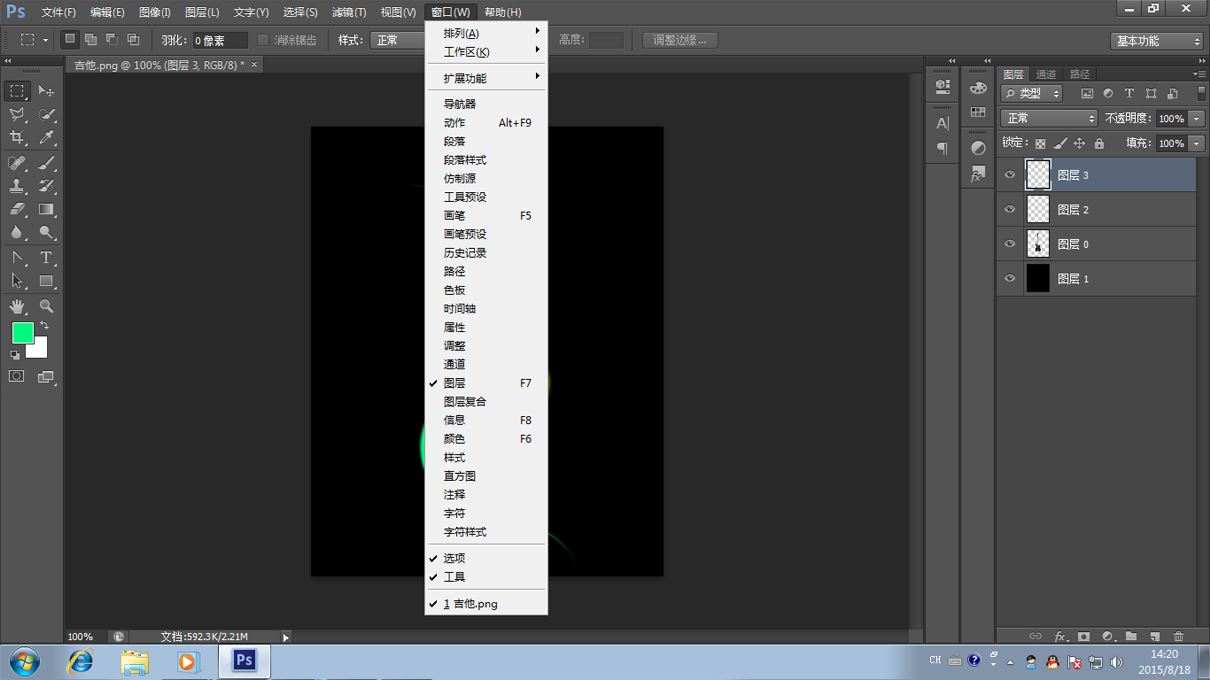Select the Path Selection tool
The width and height of the screenshot is (1210, 680).
[x=18, y=281]
